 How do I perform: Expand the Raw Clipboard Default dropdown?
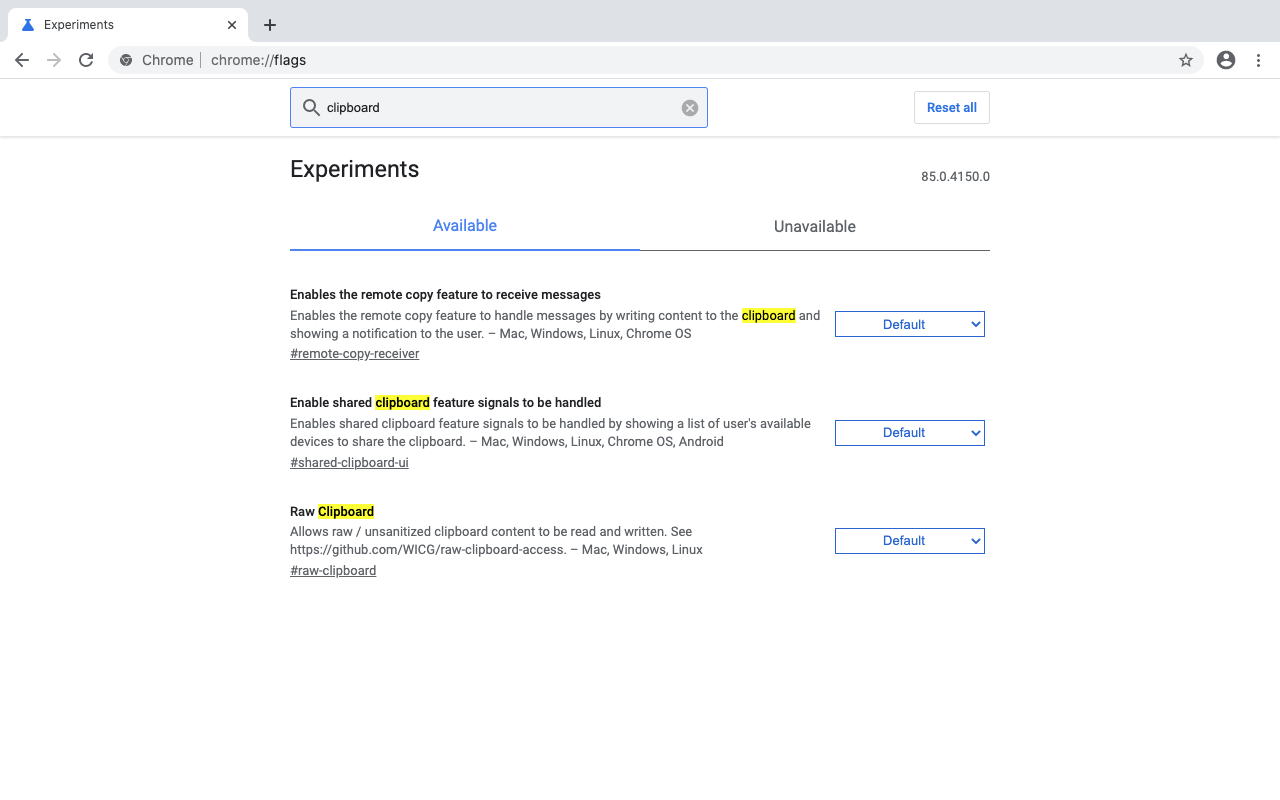tap(909, 541)
